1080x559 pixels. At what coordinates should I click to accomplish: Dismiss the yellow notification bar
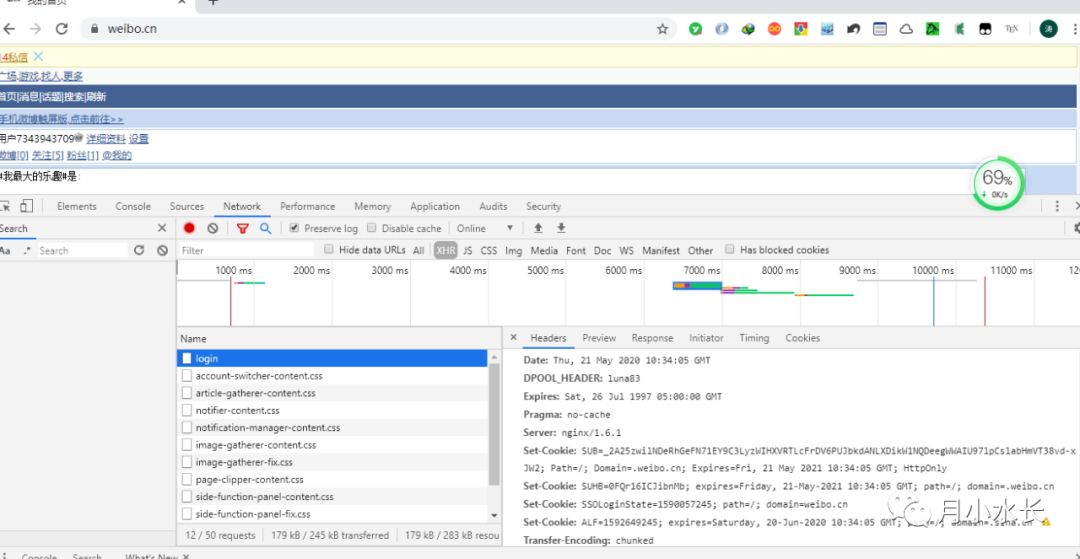(x=39, y=56)
